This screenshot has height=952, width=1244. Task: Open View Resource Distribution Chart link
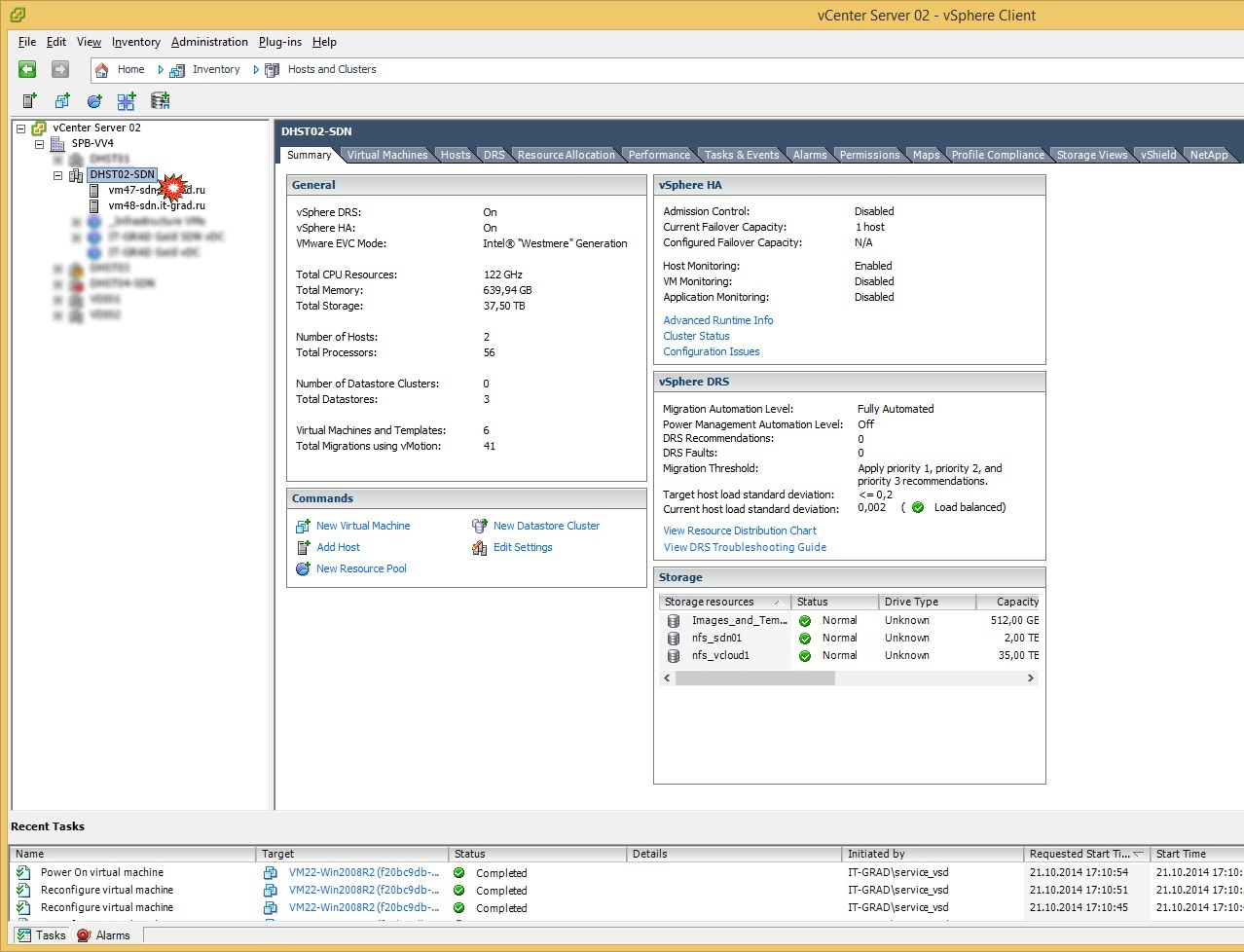740,531
